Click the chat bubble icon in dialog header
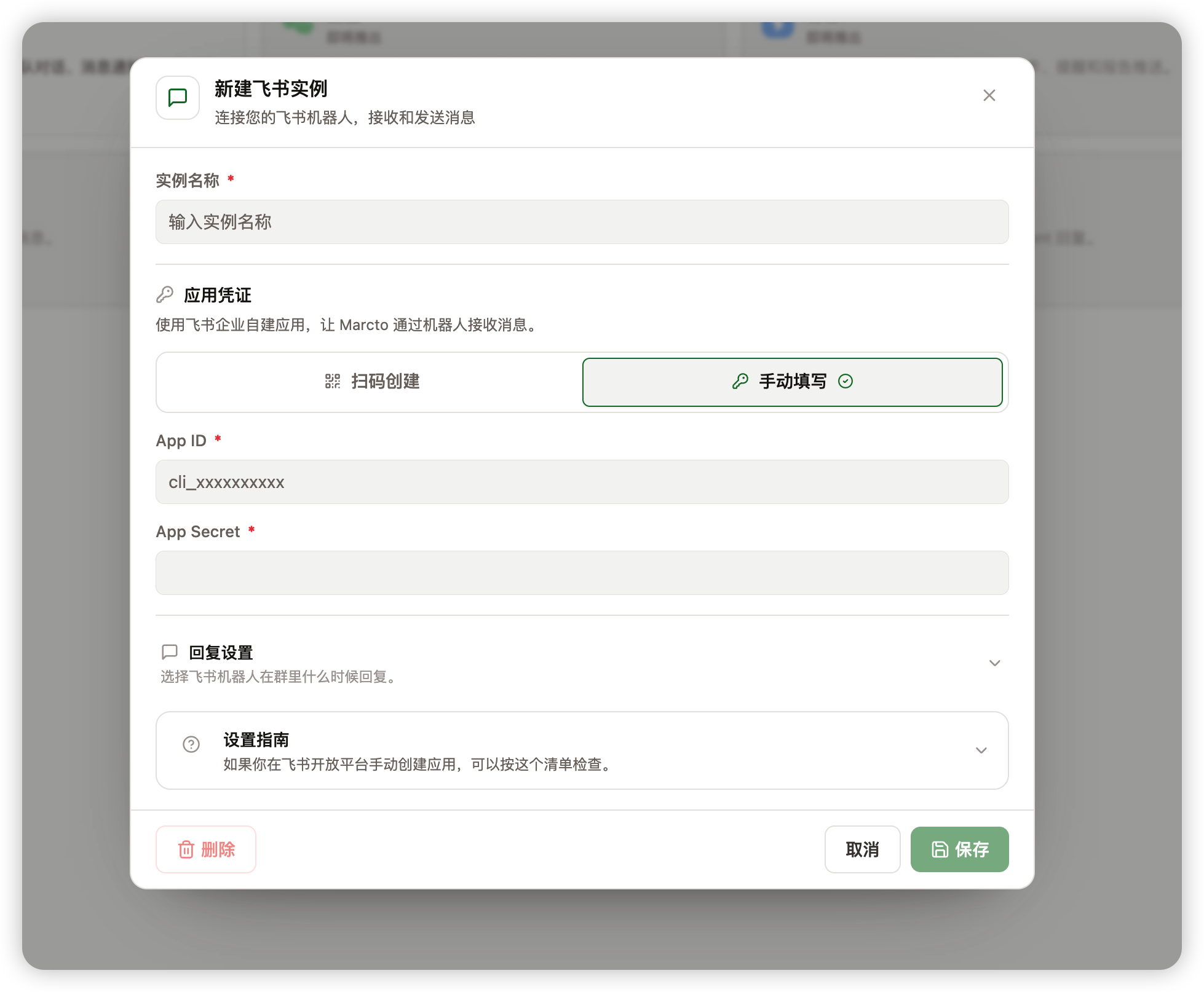Viewport: 1204px width, 992px height. [178, 97]
